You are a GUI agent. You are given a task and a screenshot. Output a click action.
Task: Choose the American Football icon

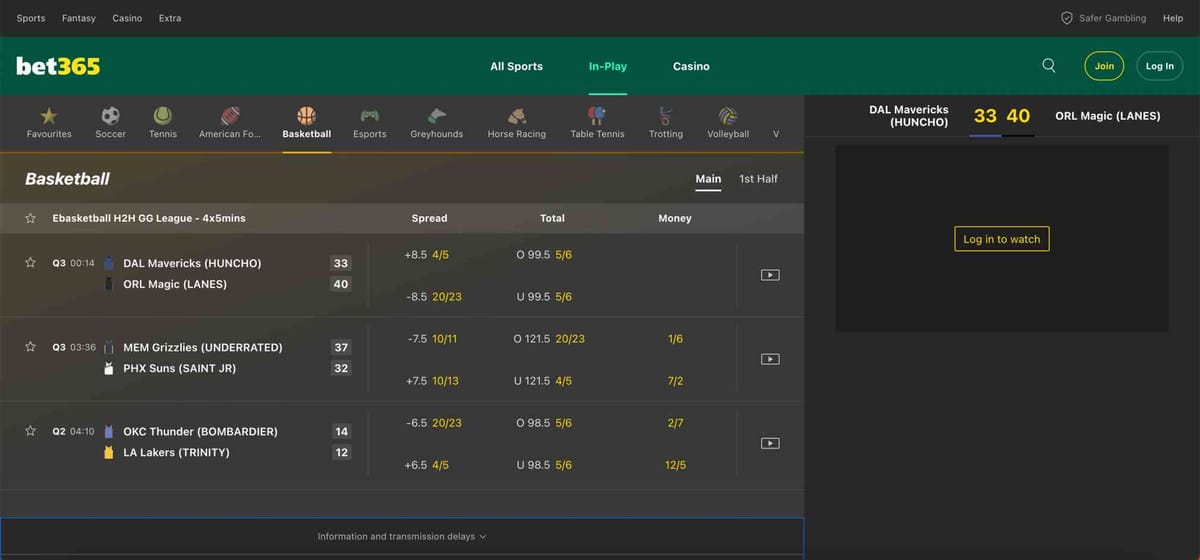pyautogui.click(x=230, y=115)
